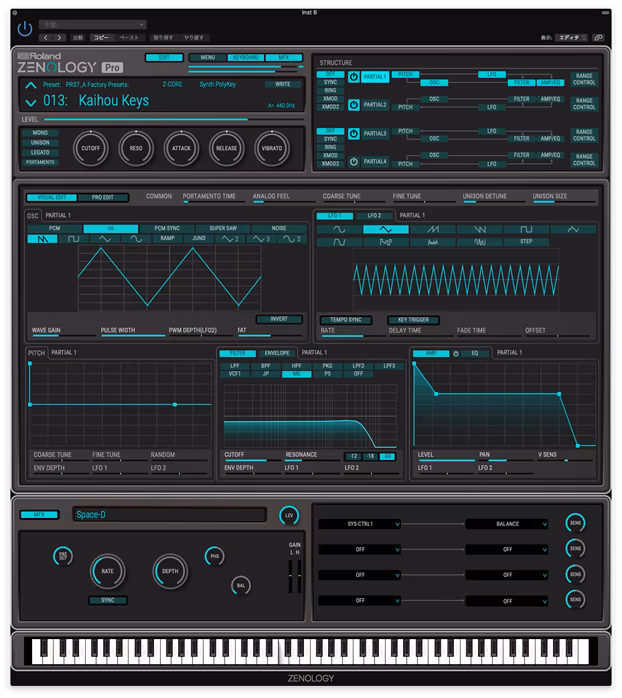Select the LFO sine wave shape

(339, 229)
